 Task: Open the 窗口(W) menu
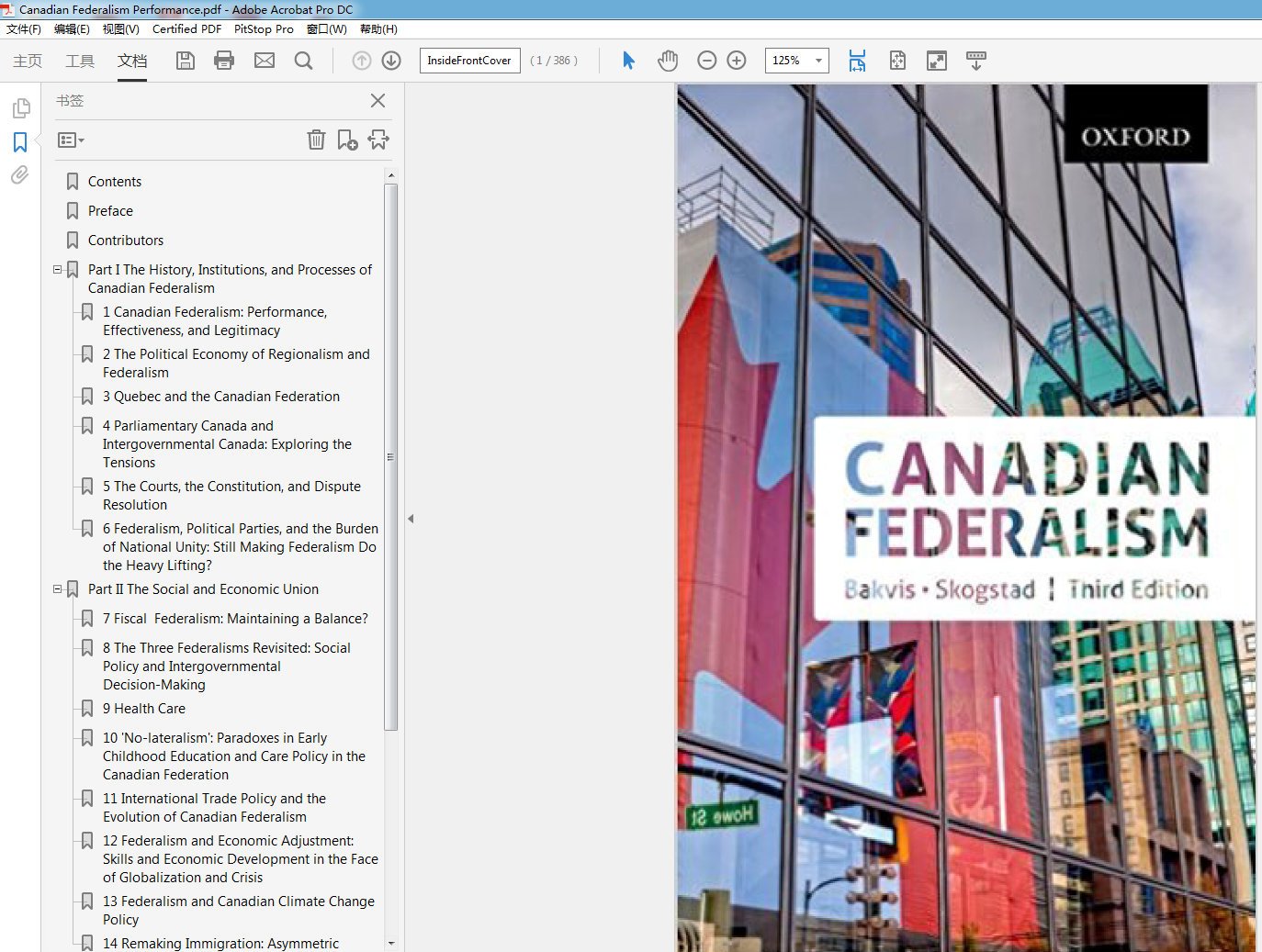coord(327,29)
